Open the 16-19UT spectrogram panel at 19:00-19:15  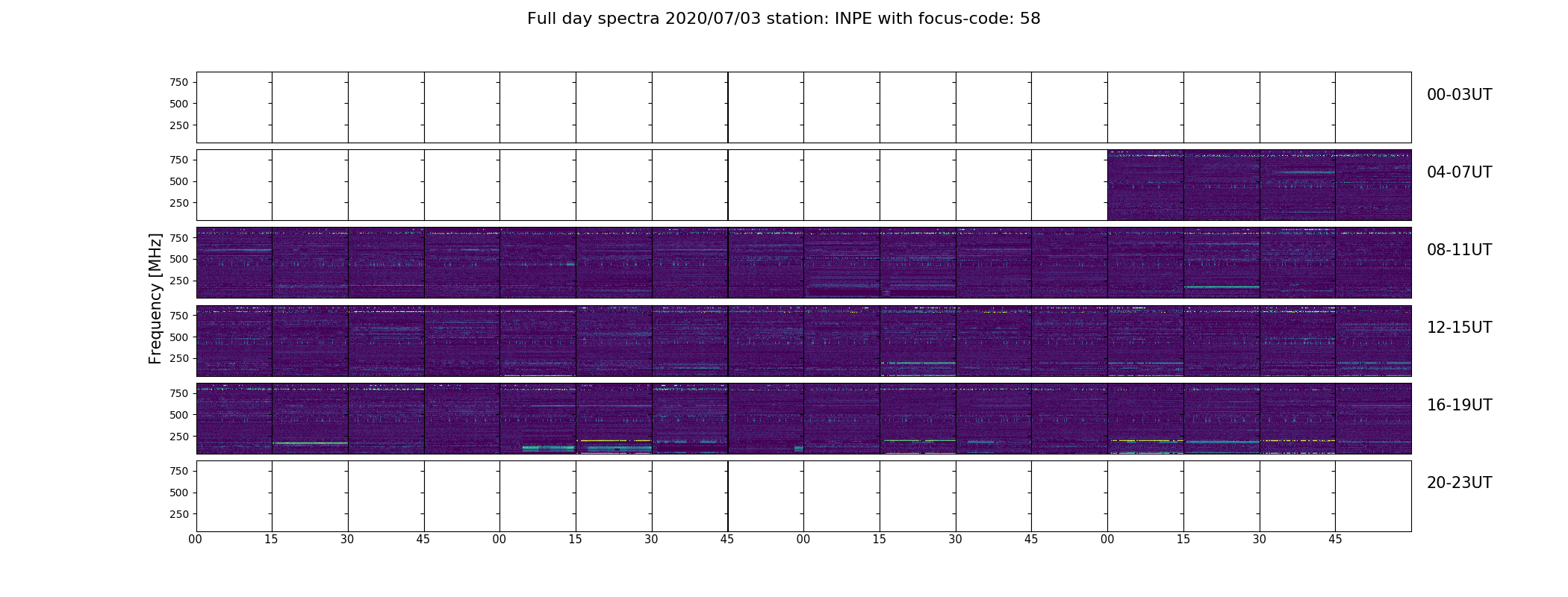pyautogui.click(x=1145, y=418)
